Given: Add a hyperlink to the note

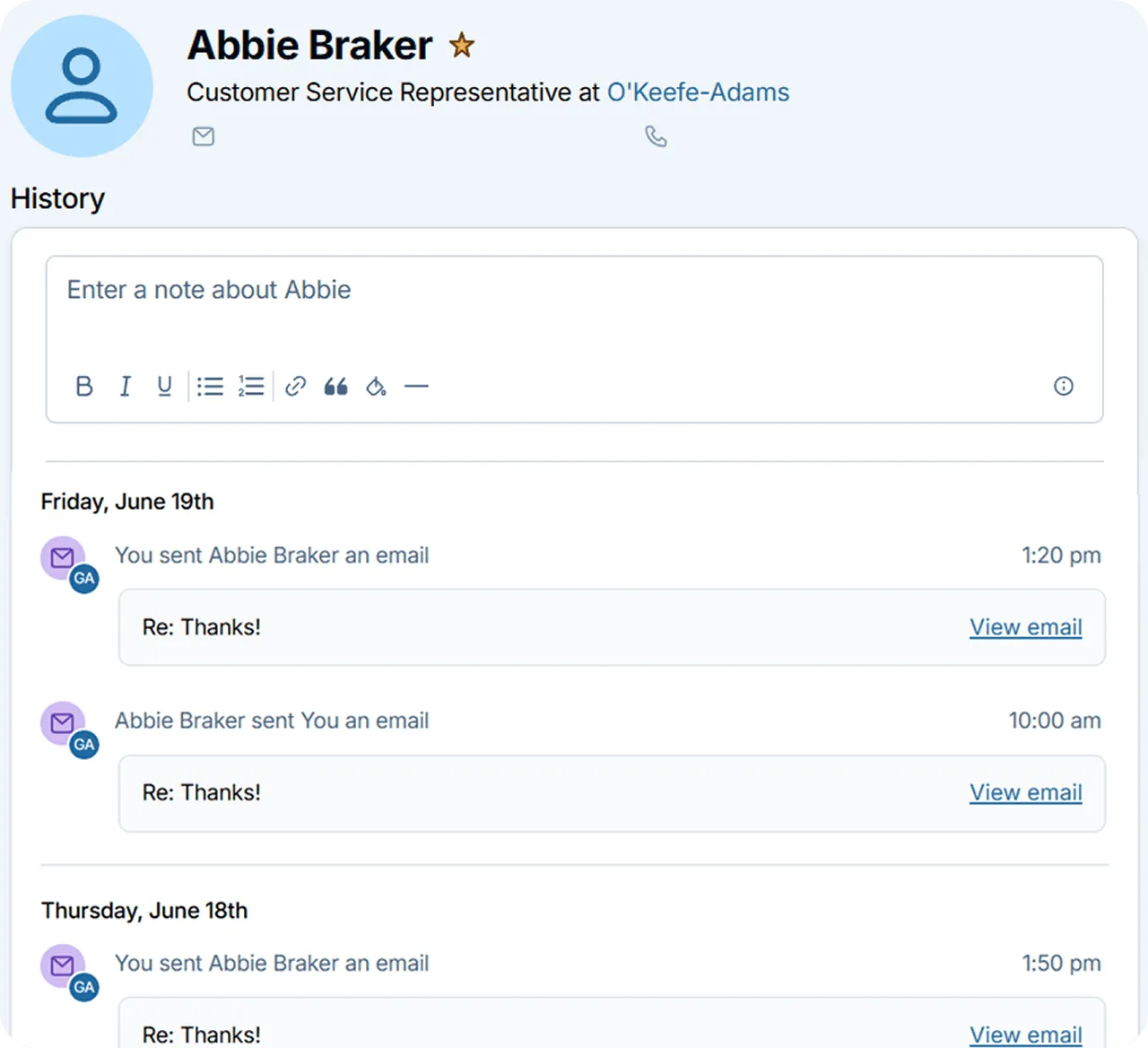Looking at the screenshot, I should pyautogui.click(x=295, y=386).
